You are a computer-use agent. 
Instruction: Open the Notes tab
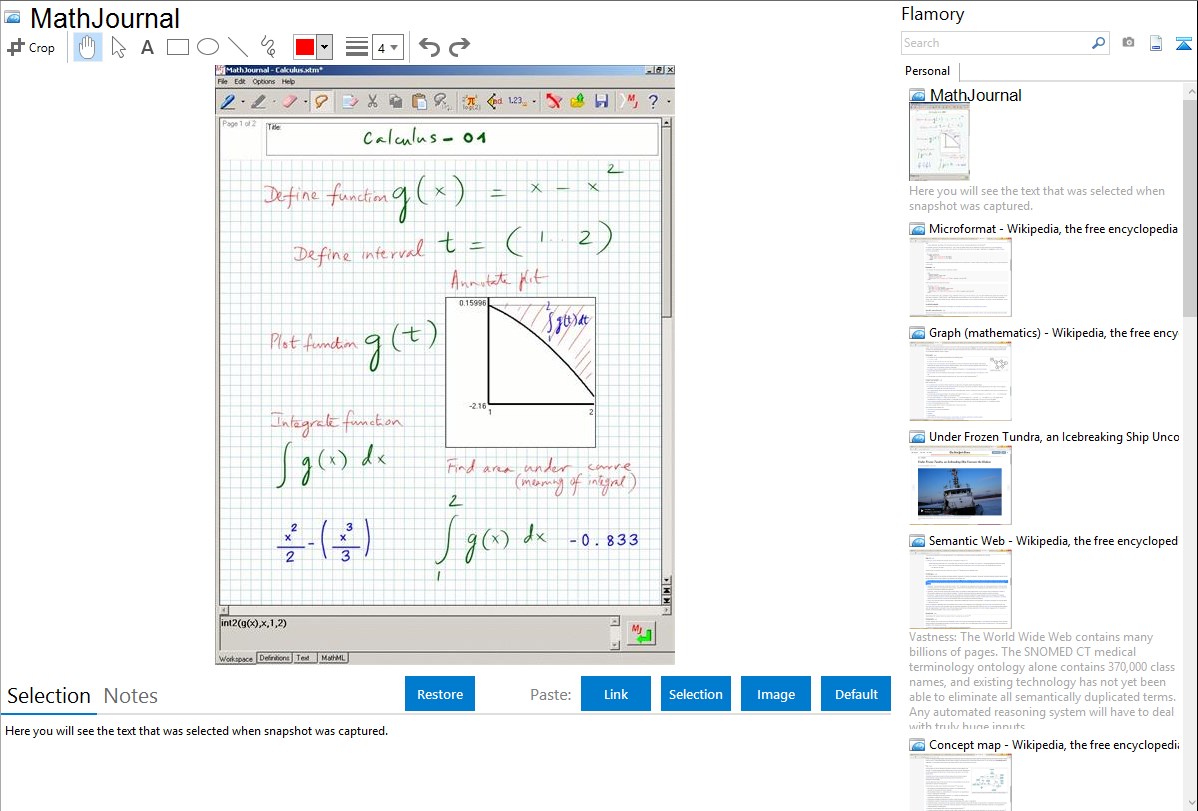tap(131, 696)
